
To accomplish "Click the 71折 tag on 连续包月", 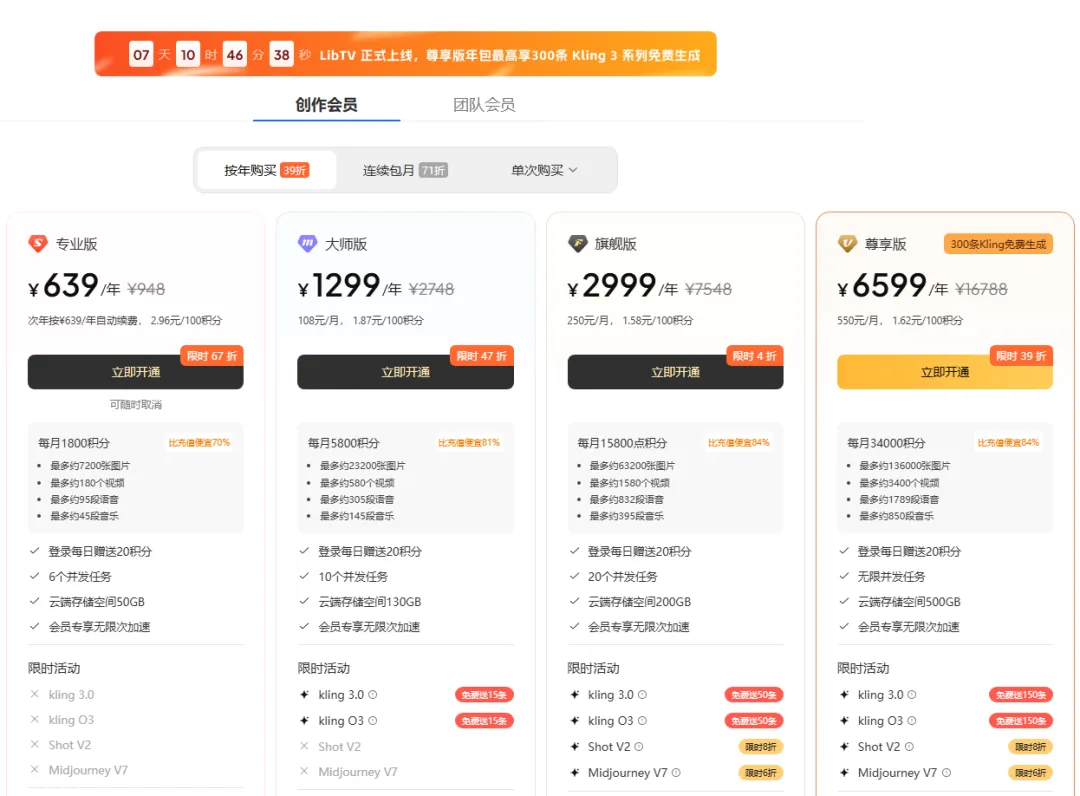I will click(x=434, y=170).
